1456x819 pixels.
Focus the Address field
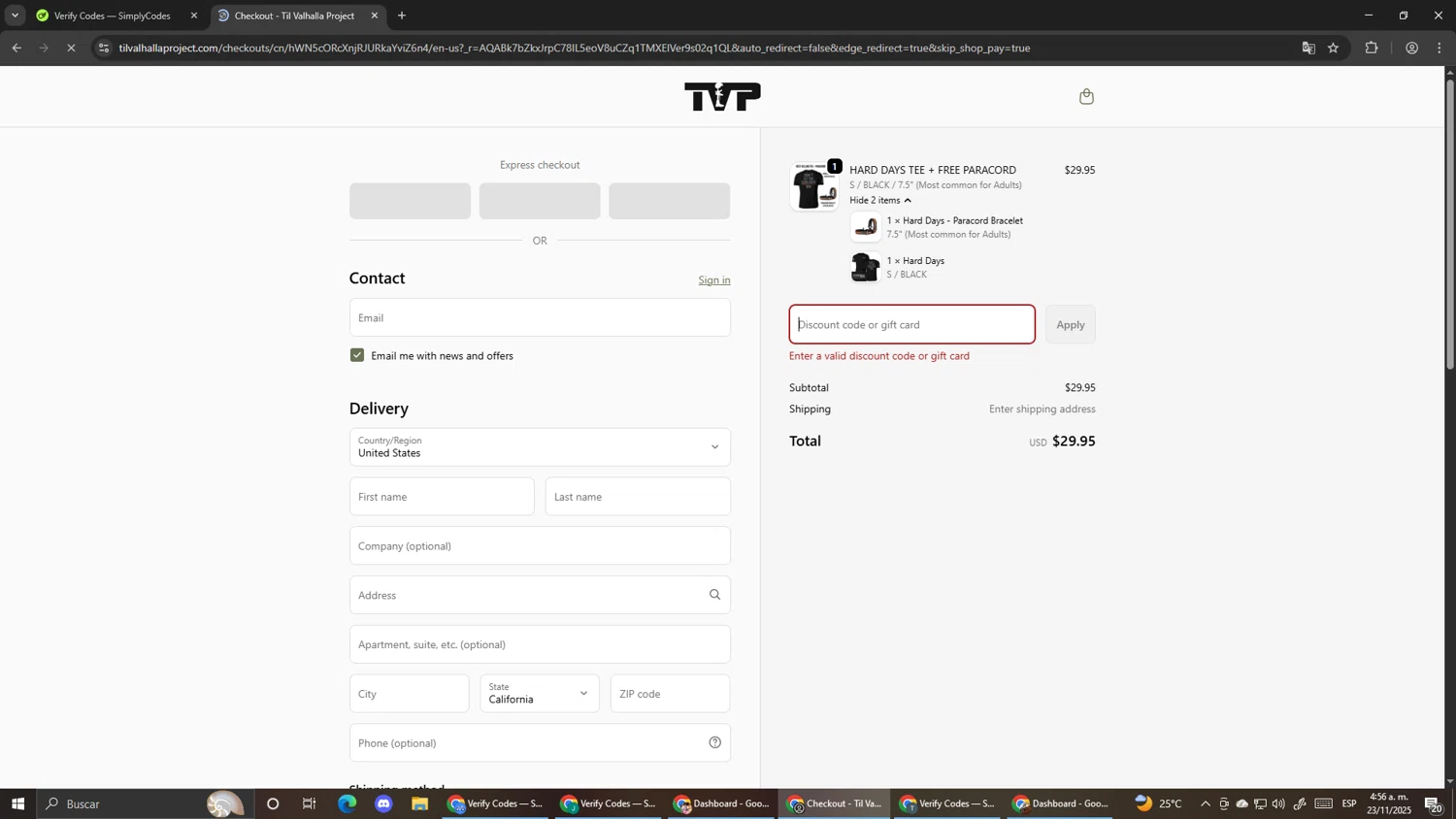[540, 595]
